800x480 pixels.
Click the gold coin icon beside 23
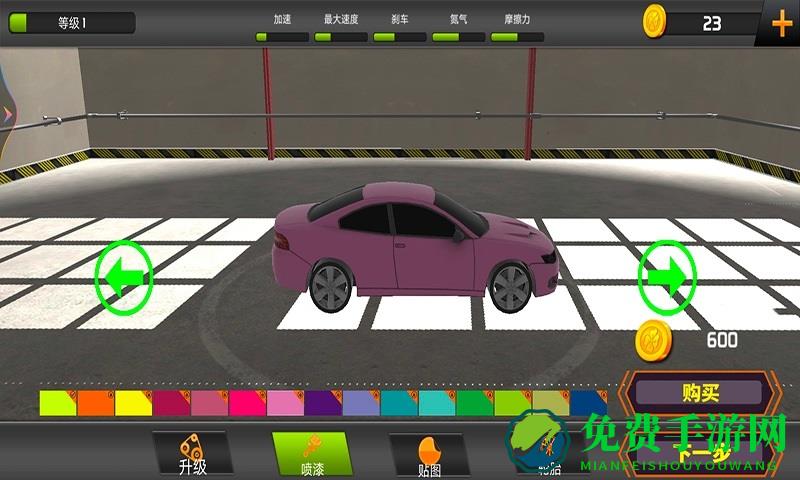click(x=655, y=20)
